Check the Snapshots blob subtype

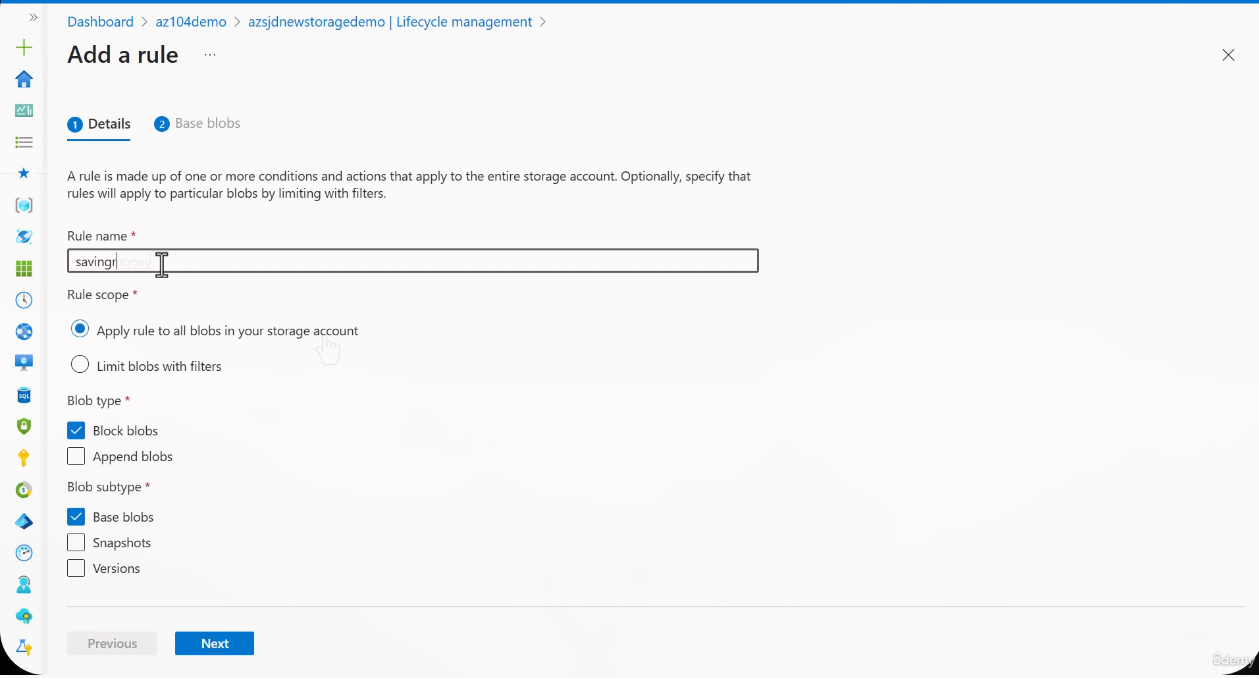pyautogui.click(x=75, y=541)
